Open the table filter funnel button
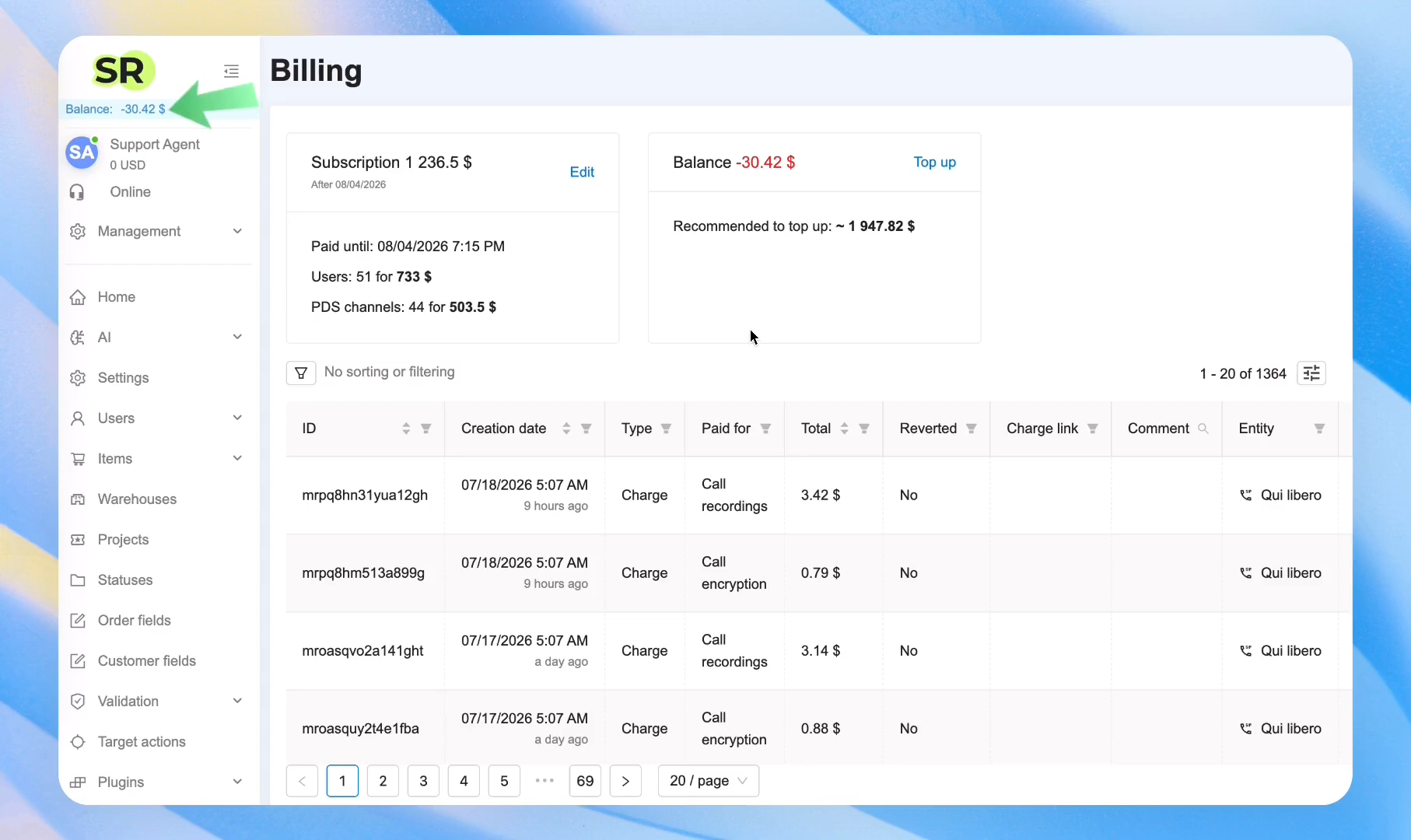The width and height of the screenshot is (1411, 840). [301, 373]
